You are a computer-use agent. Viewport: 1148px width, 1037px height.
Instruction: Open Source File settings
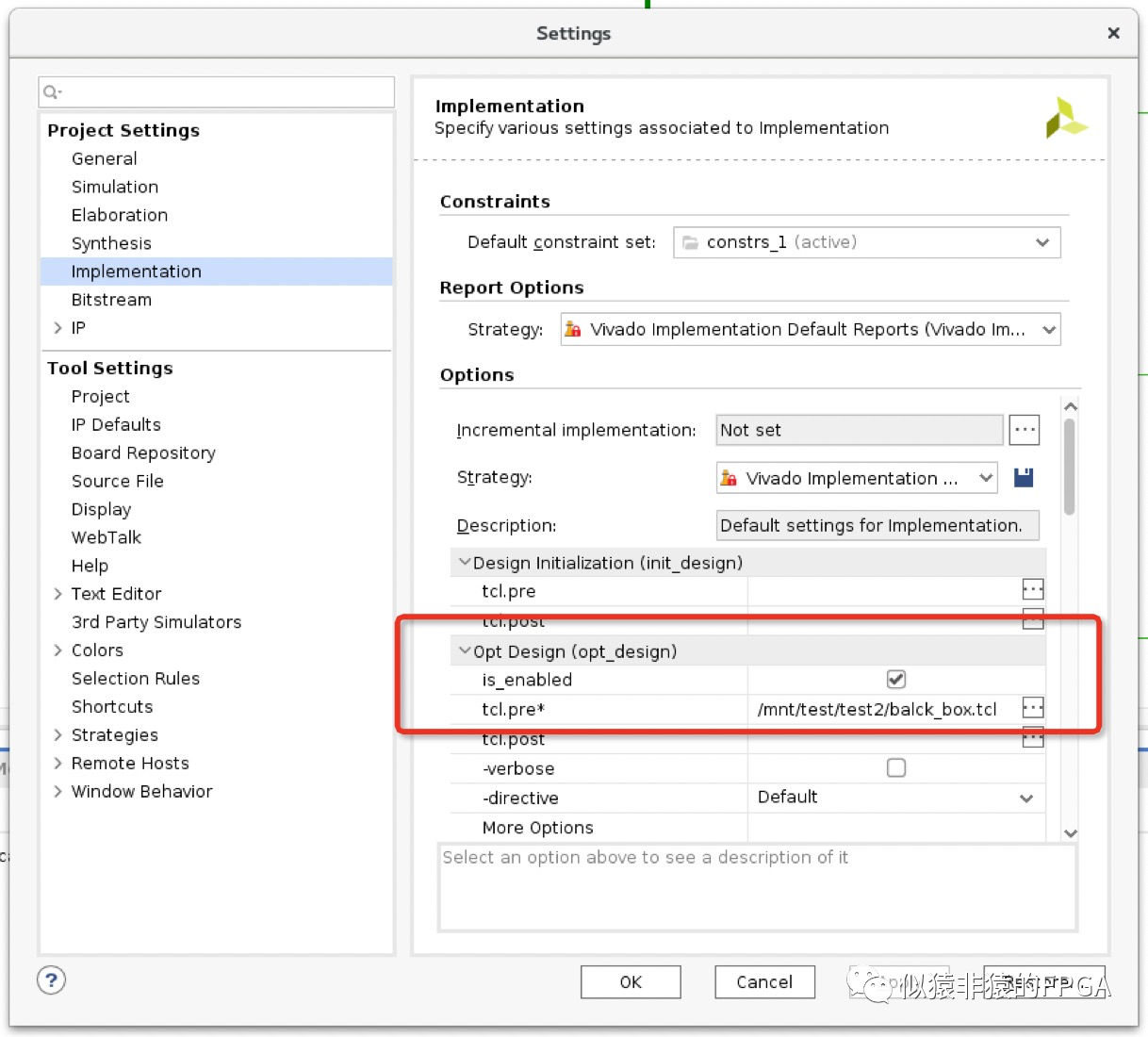click(x=118, y=481)
